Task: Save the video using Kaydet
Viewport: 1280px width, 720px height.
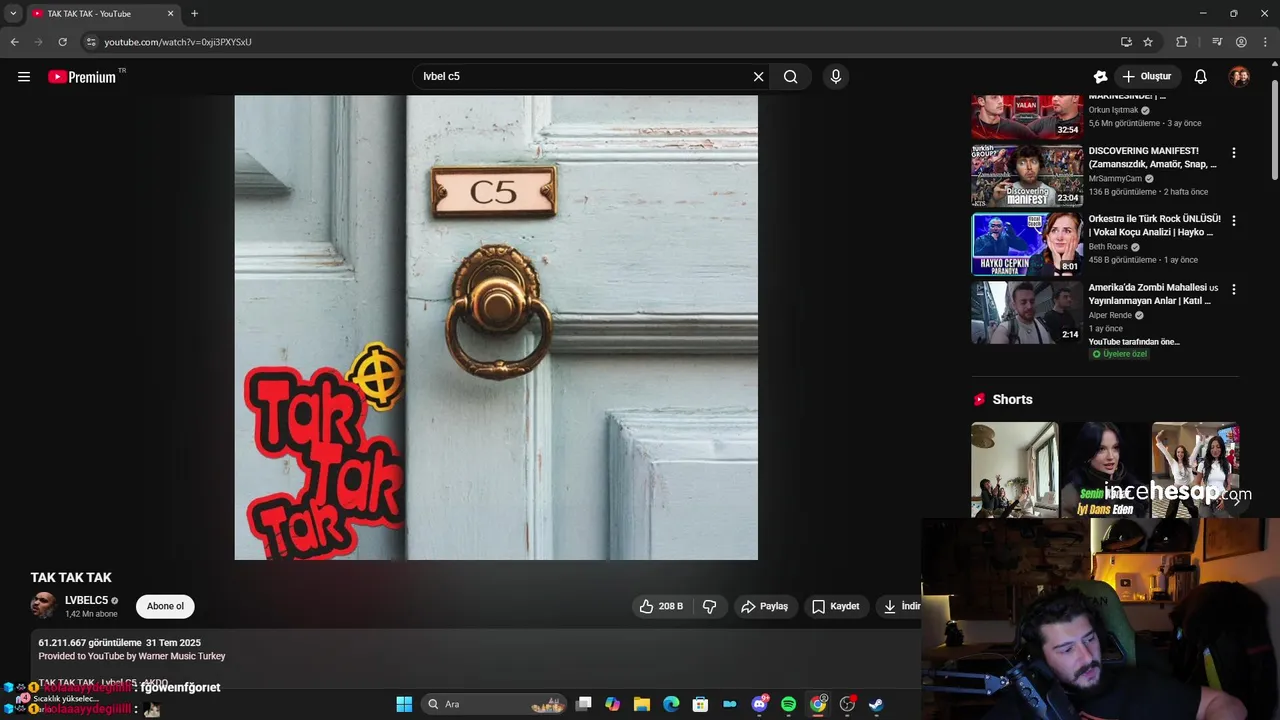Action: click(x=835, y=606)
